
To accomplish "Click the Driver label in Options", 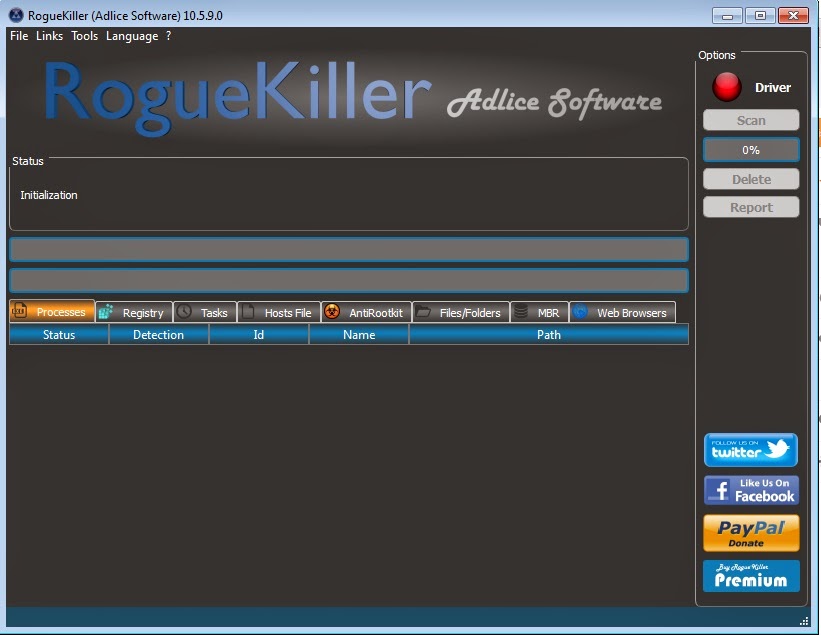I will point(772,87).
